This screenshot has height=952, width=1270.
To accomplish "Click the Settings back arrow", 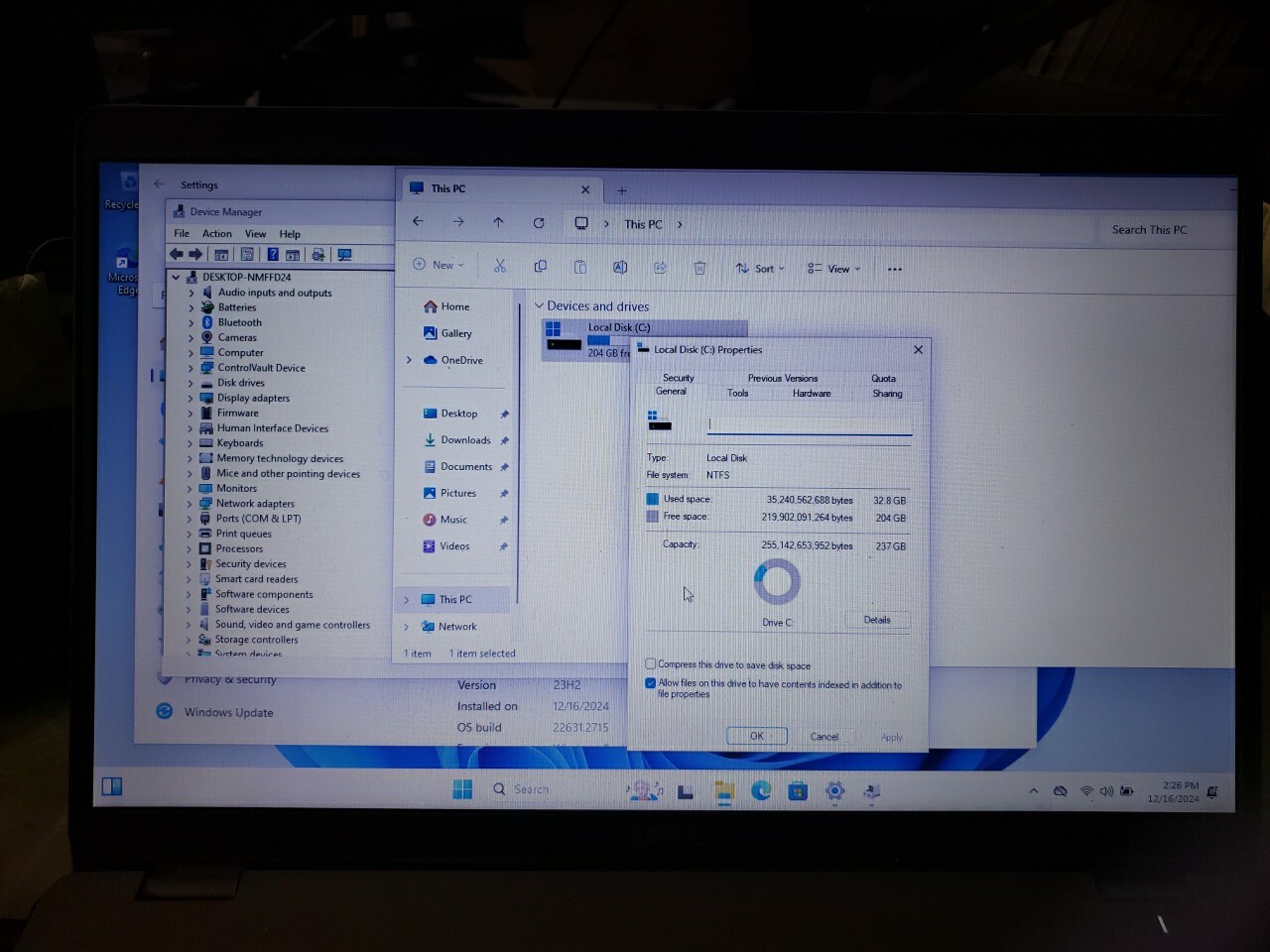I will [159, 184].
